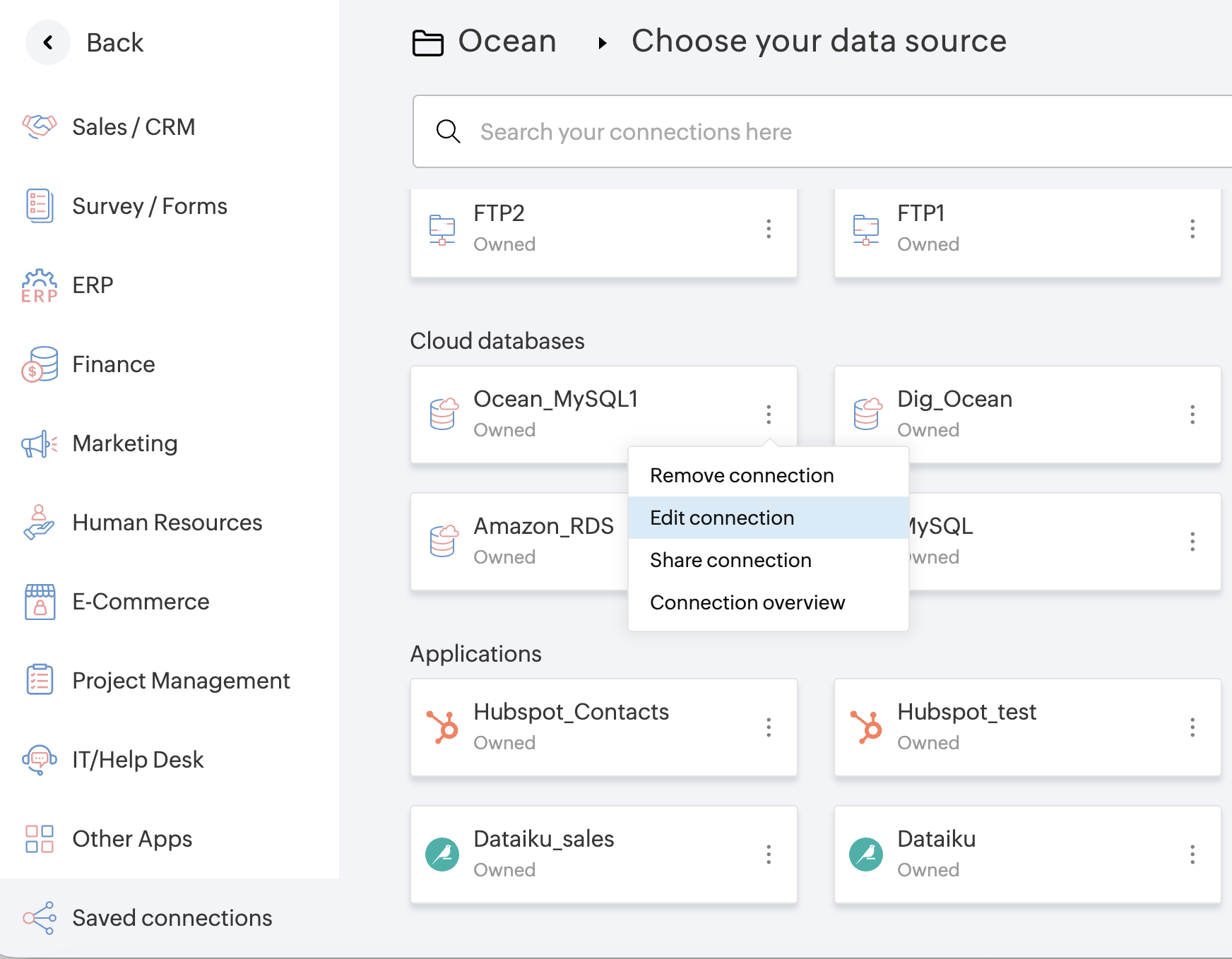Select the Survey / Forms category icon
Screen dimensions: 1232x959
pos(40,206)
